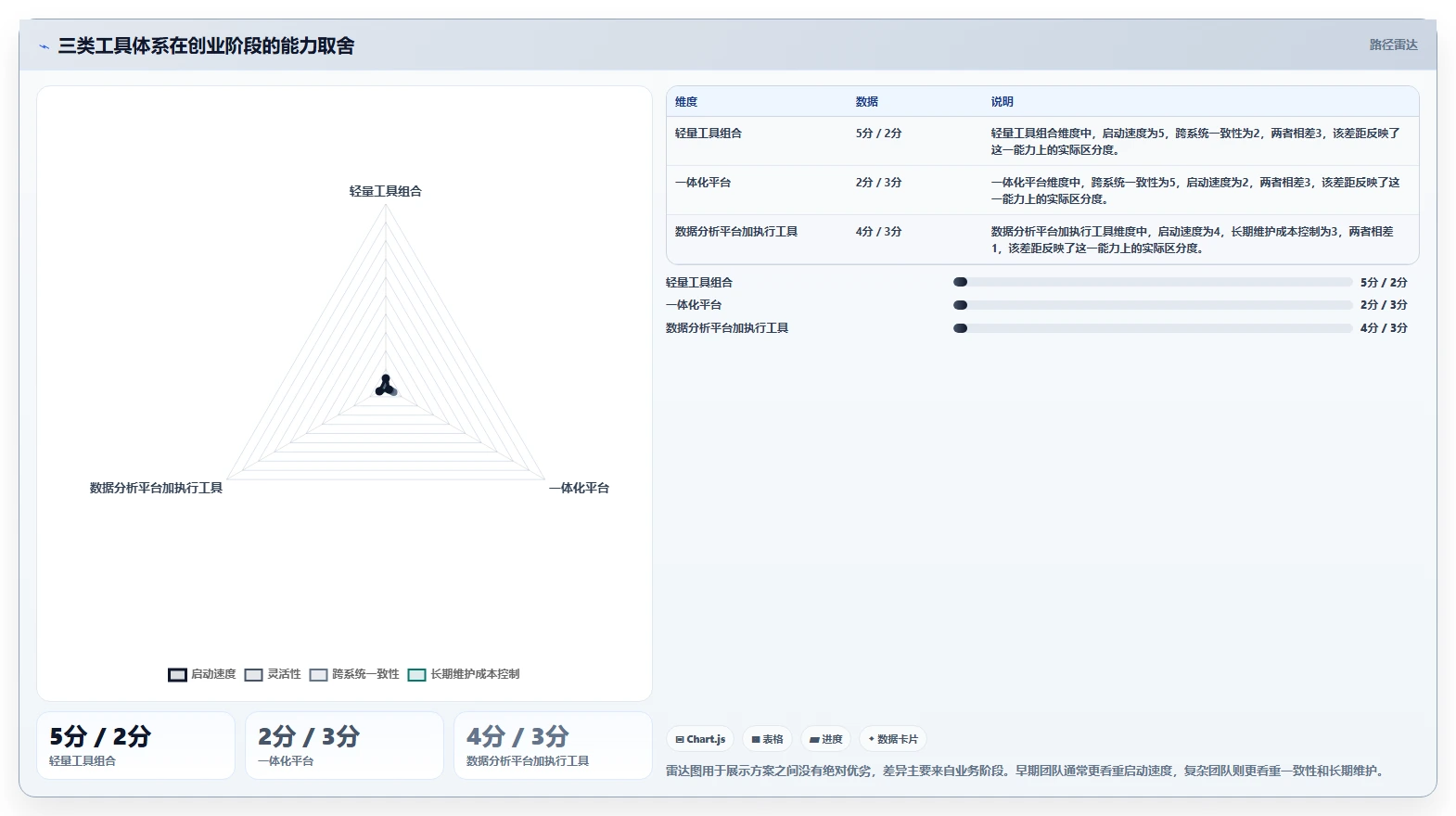Click the 一体化平台 radar axis label

pos(579,488)
